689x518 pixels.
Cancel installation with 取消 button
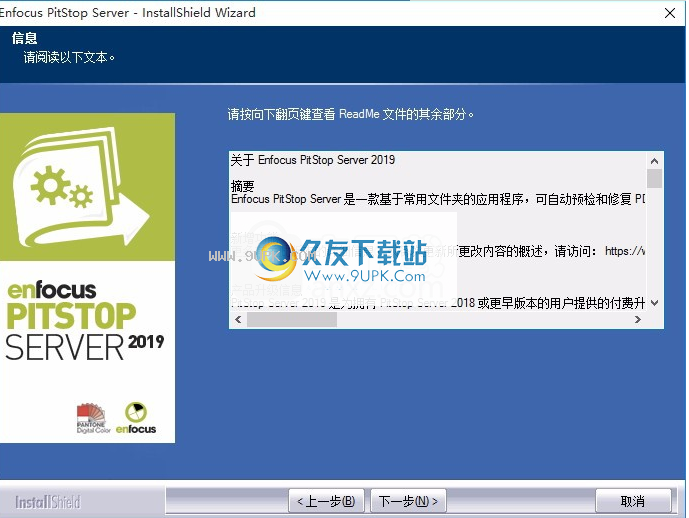[x=633, y=501]
